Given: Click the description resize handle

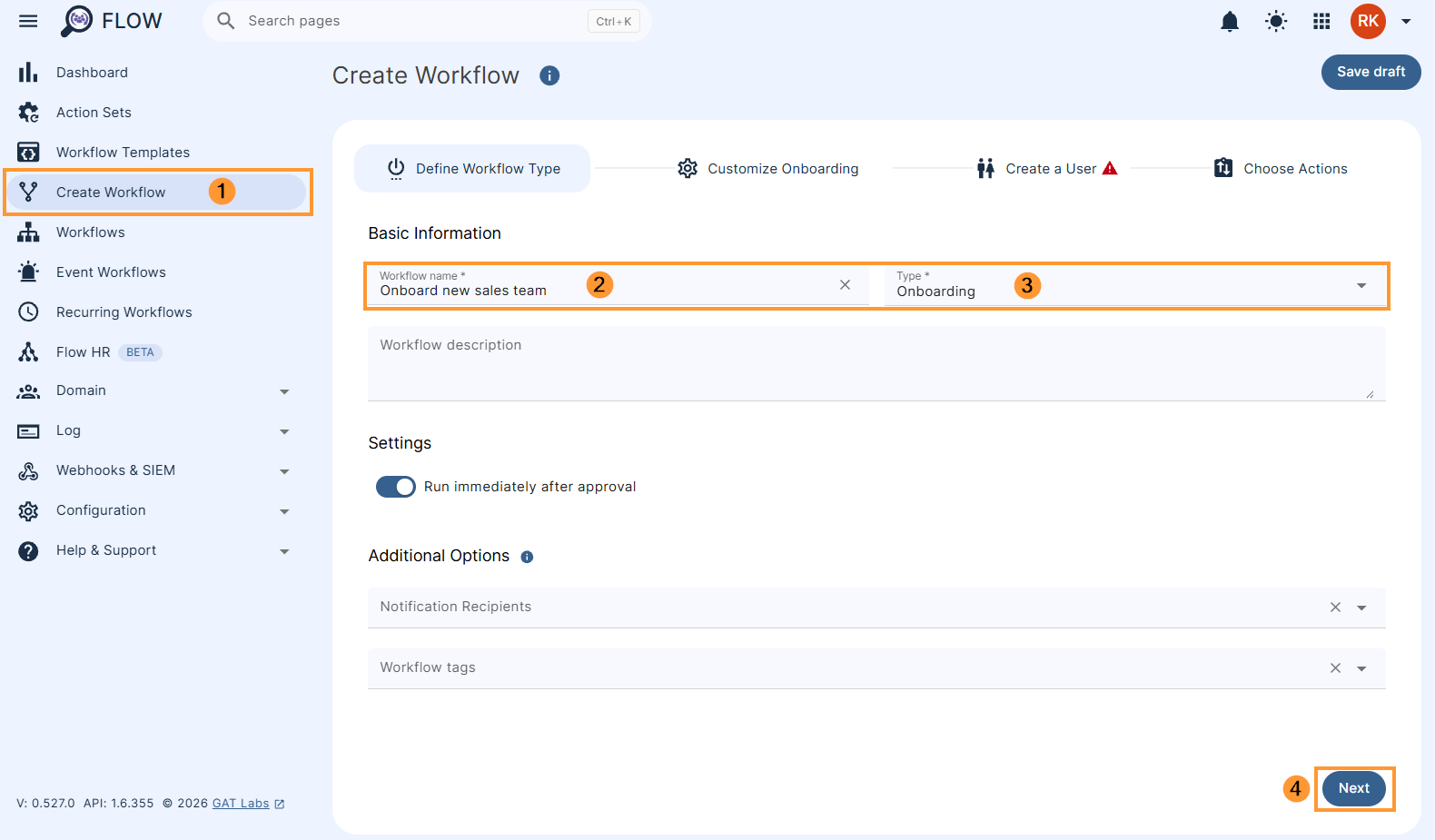Looking at the screenshot, I should [1370, 393].
